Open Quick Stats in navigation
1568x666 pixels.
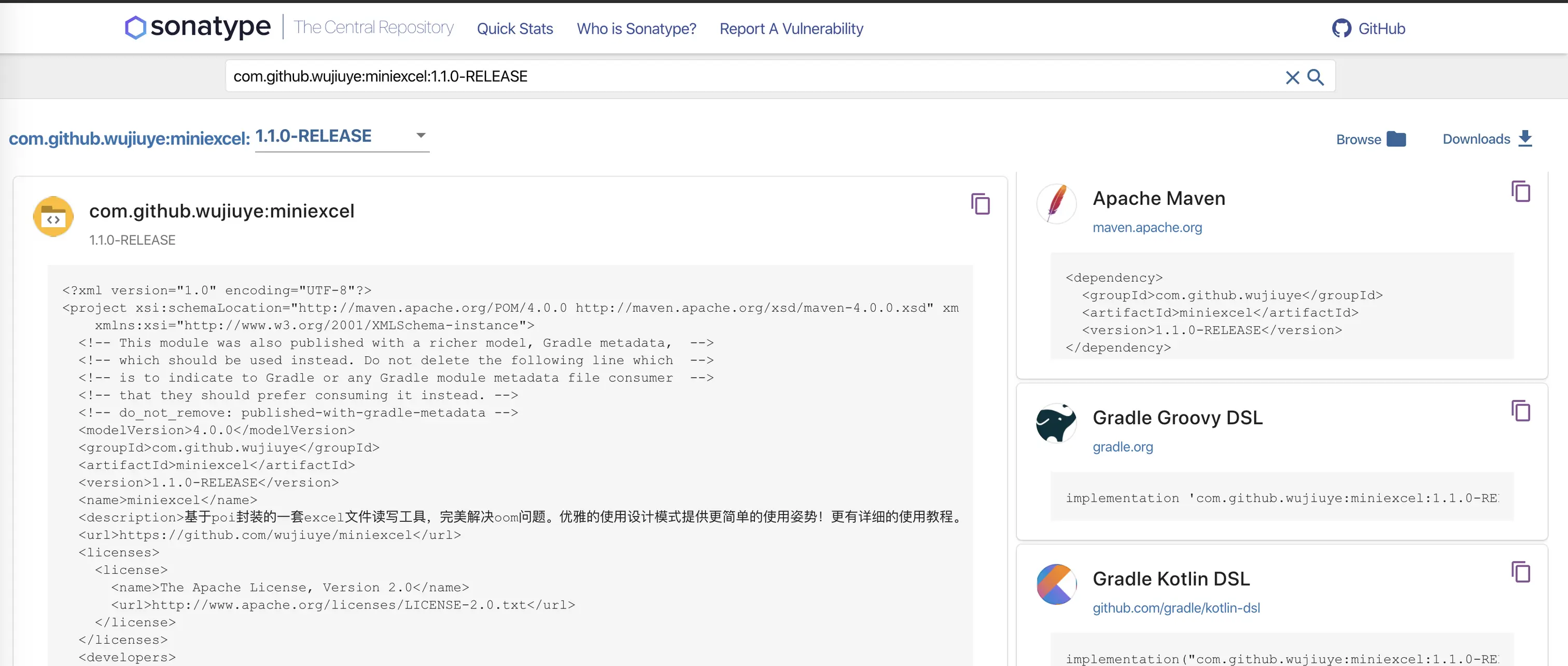[514, 29]
